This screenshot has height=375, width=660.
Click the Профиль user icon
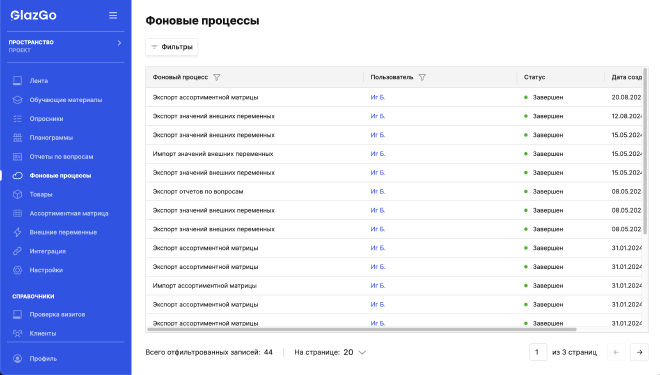pos(17,359)
